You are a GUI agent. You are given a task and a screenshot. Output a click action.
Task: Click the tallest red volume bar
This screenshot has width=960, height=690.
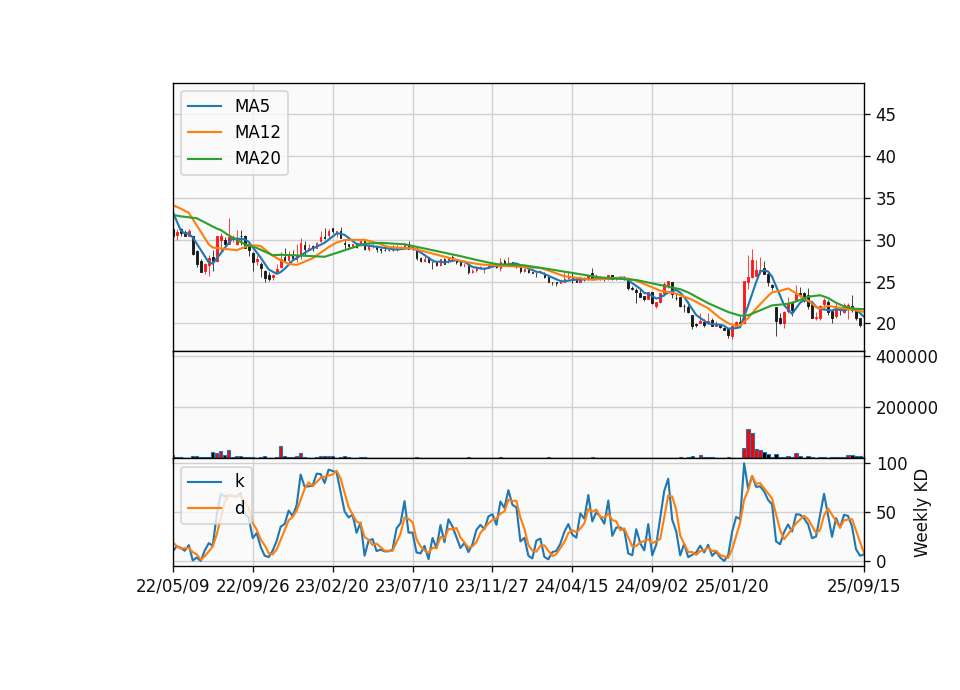point(748,444)
